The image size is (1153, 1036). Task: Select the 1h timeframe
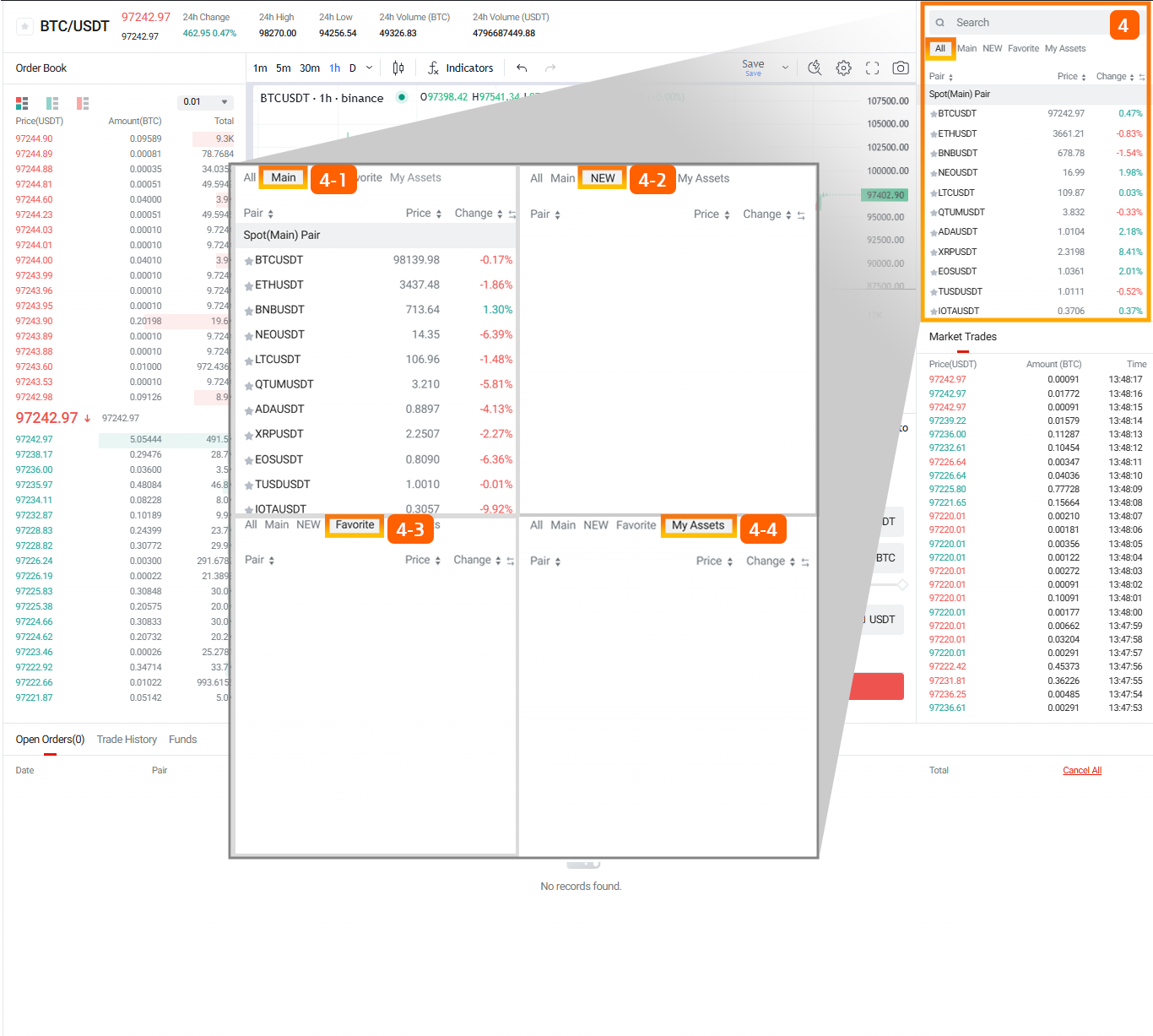click(x=335, y=68)
